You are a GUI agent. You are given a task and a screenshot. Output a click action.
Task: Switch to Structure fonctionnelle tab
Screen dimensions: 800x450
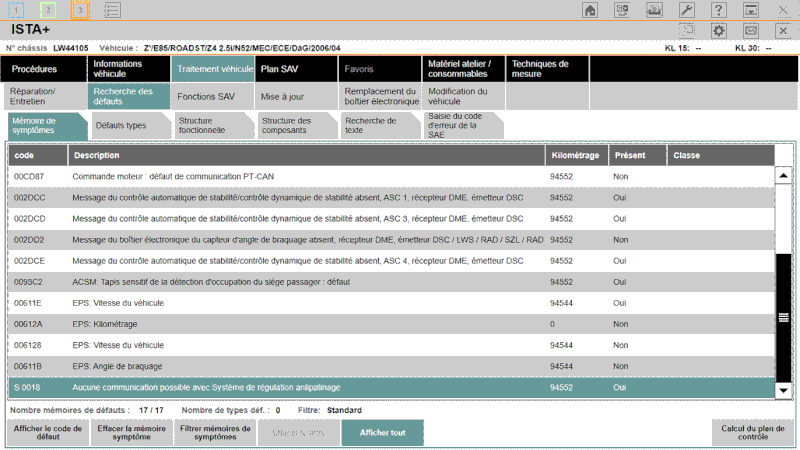[214, 126]
